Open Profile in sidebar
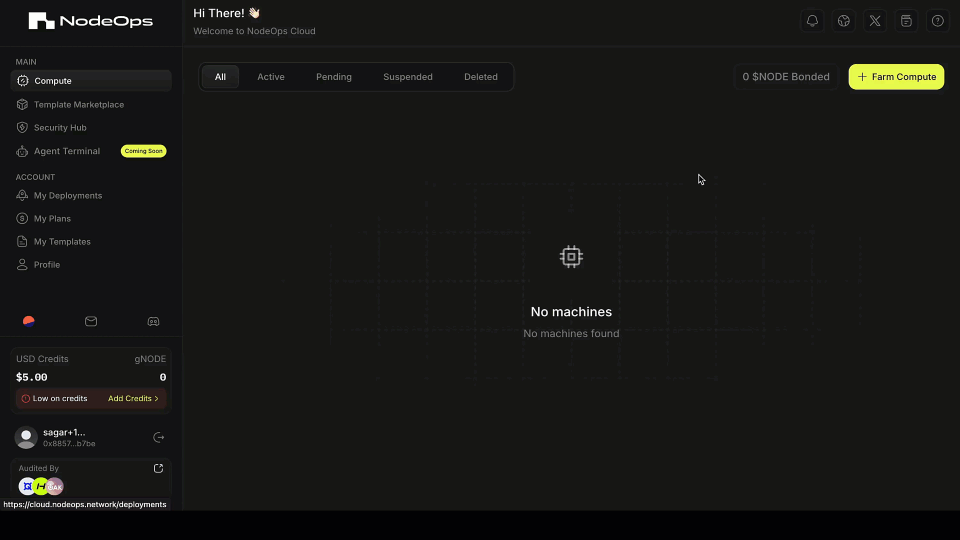 pyautogui.click(x=91, y=264)
